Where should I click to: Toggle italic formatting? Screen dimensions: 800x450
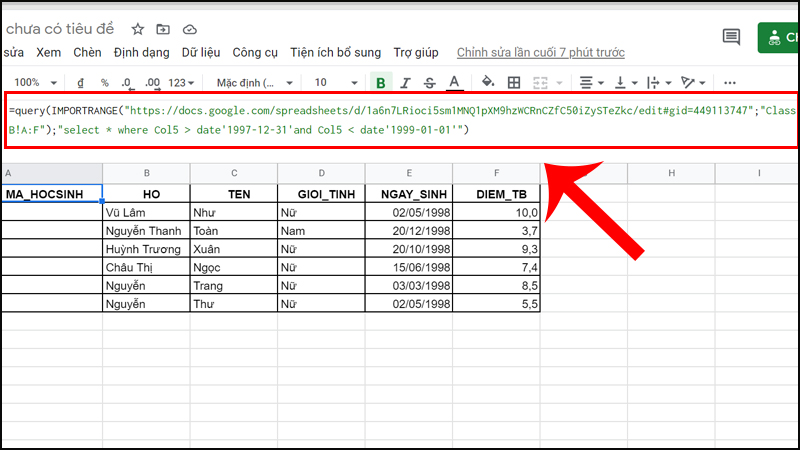click(404, 82)
